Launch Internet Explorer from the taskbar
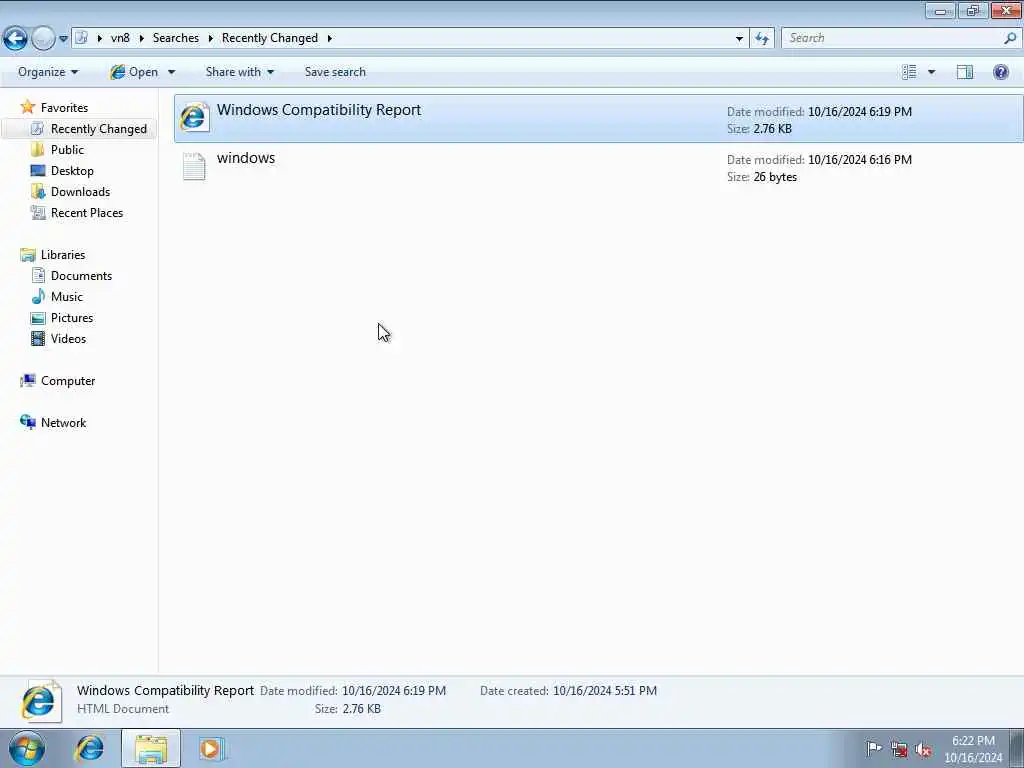Image resolution: width=1024 pixels, height=768 pixels. (x=89, y=748)
